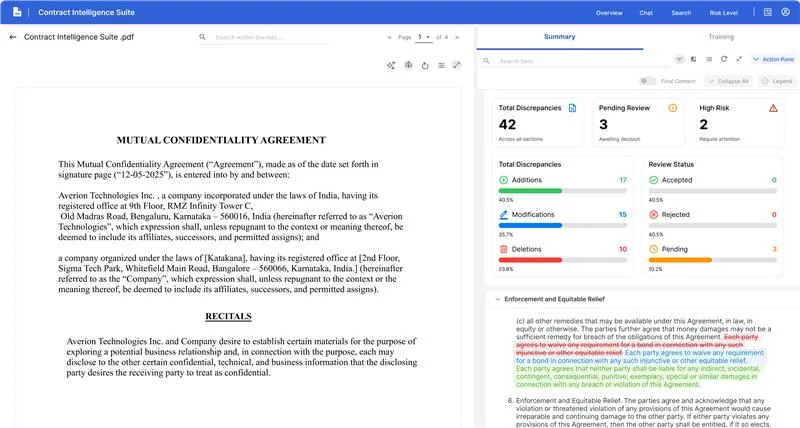
Task: Click the AI sparkle icon in document toolbar
Action: (391, 65)
